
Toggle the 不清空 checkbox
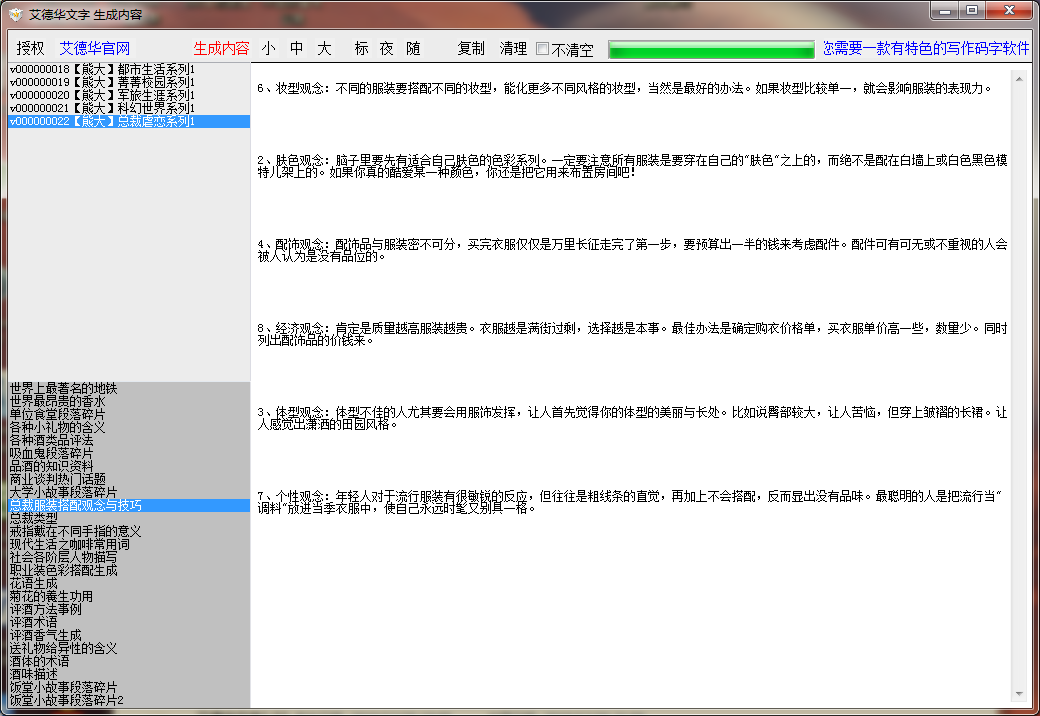tap(564, 49)
